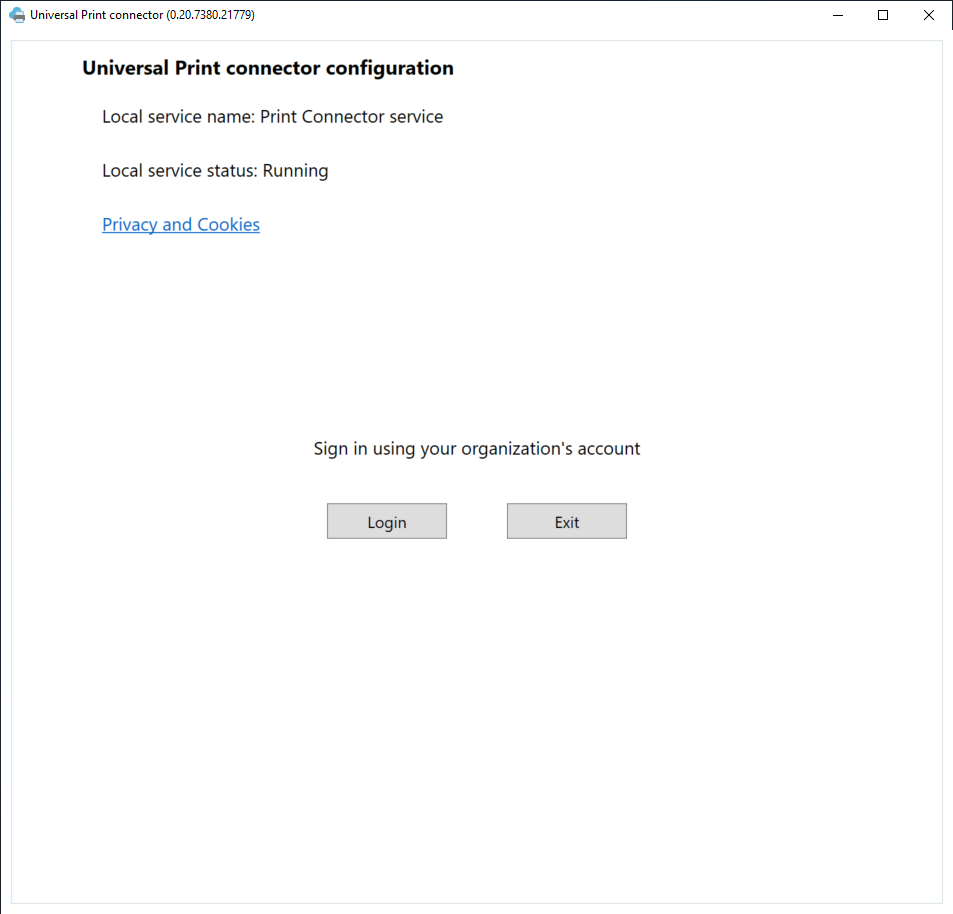This screenshot has width=953, height=914.
Task: Maximize the Universal Print connector window
Action: click(x=883, y=15)
